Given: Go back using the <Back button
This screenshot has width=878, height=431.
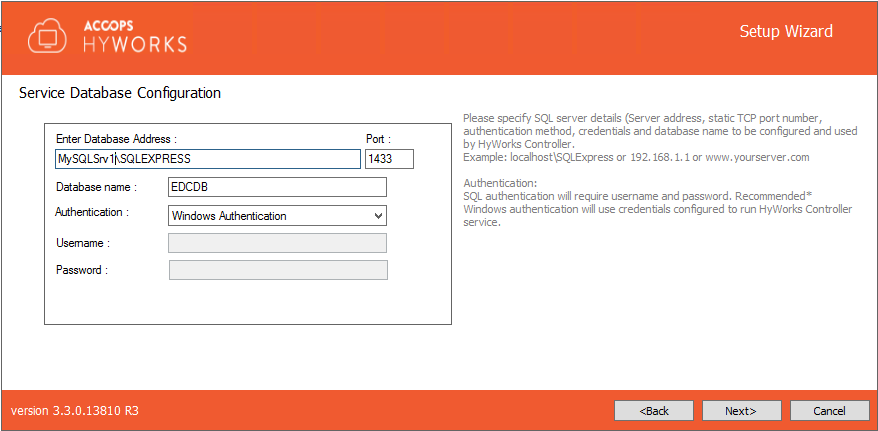Looking at the screenshot, I should 654,411.
